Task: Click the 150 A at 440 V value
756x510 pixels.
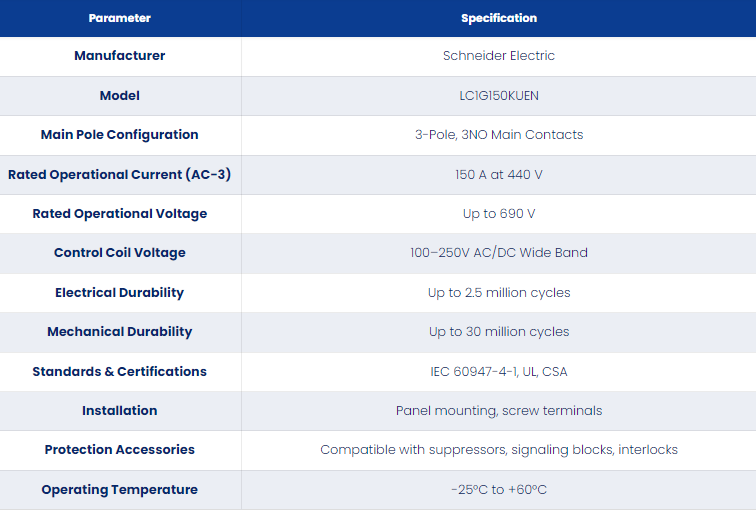Action: 499,174
